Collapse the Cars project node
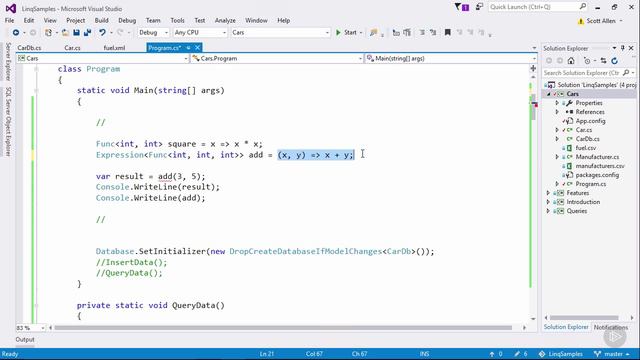The width and height of the screenshot is (640, 360). coord(549,94)
